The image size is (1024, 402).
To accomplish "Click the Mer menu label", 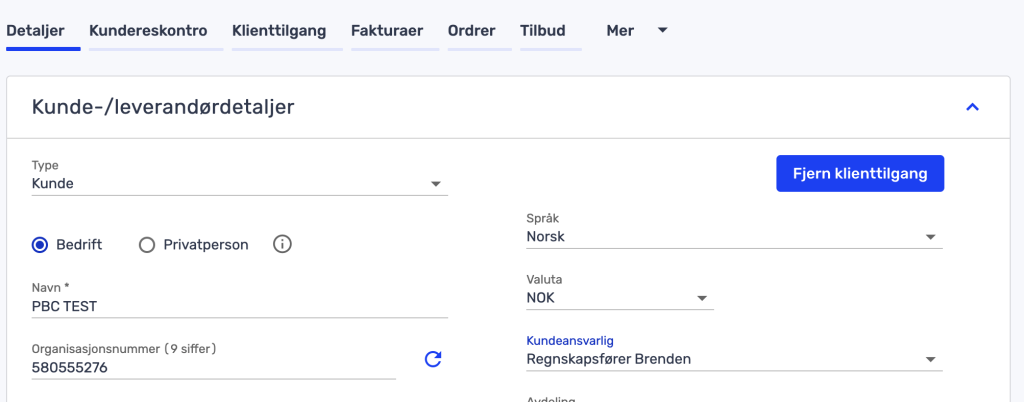I will (x=620, y=31).
